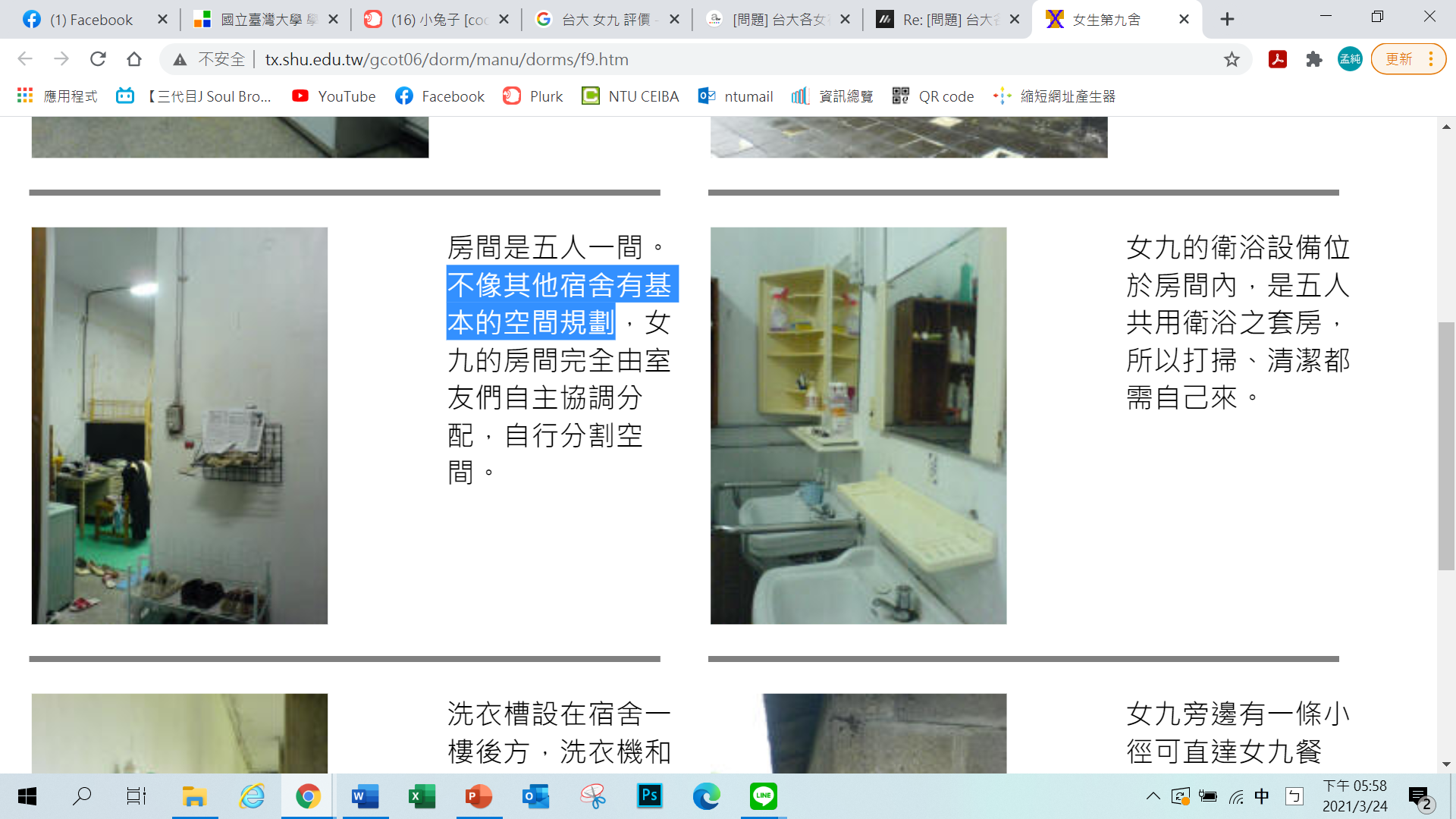Image resolution: width=1456 pixels, height=819 pixels.
Task: Switch to the 台大 女九 評價 Google tab
Action: tap(607, 20)
